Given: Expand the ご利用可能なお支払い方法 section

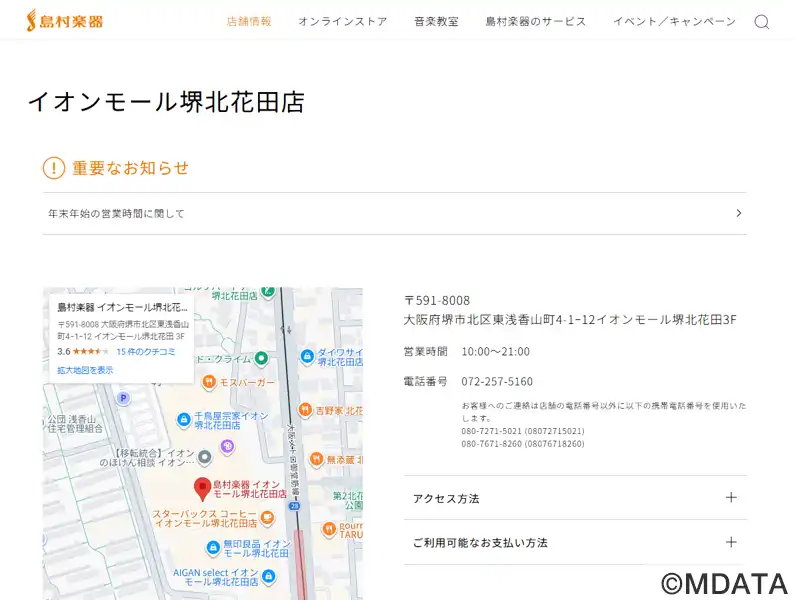Looking at the screenshot, I should [575, 542].
